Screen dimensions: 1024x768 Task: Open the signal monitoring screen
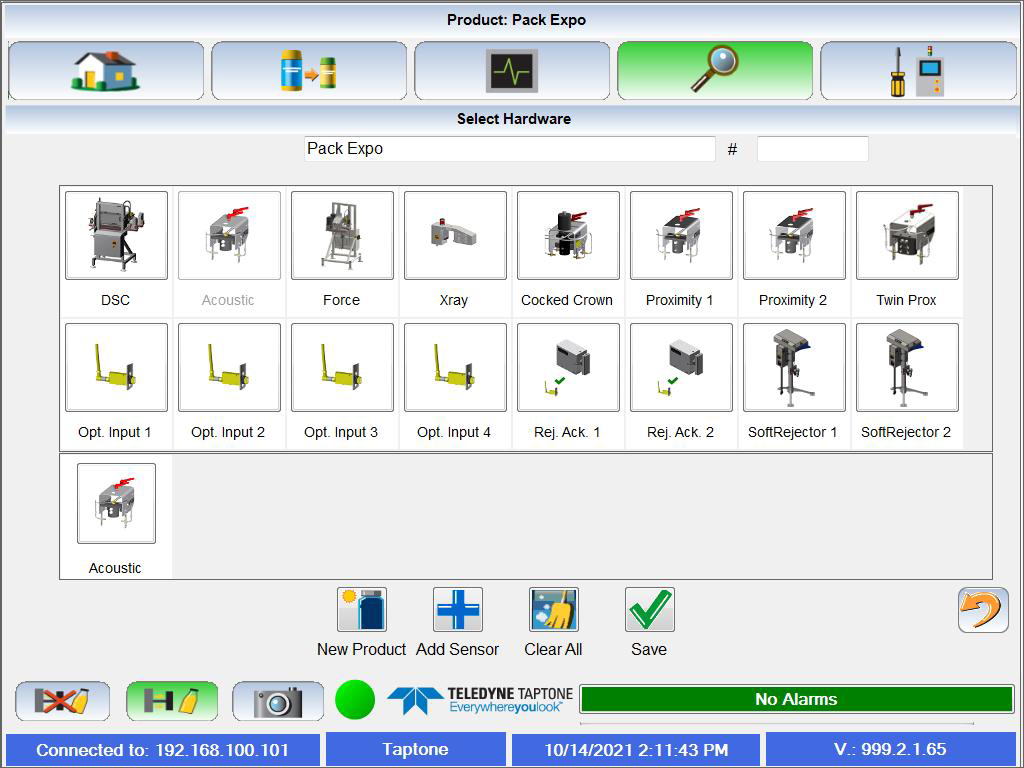[x=511, y=70]
